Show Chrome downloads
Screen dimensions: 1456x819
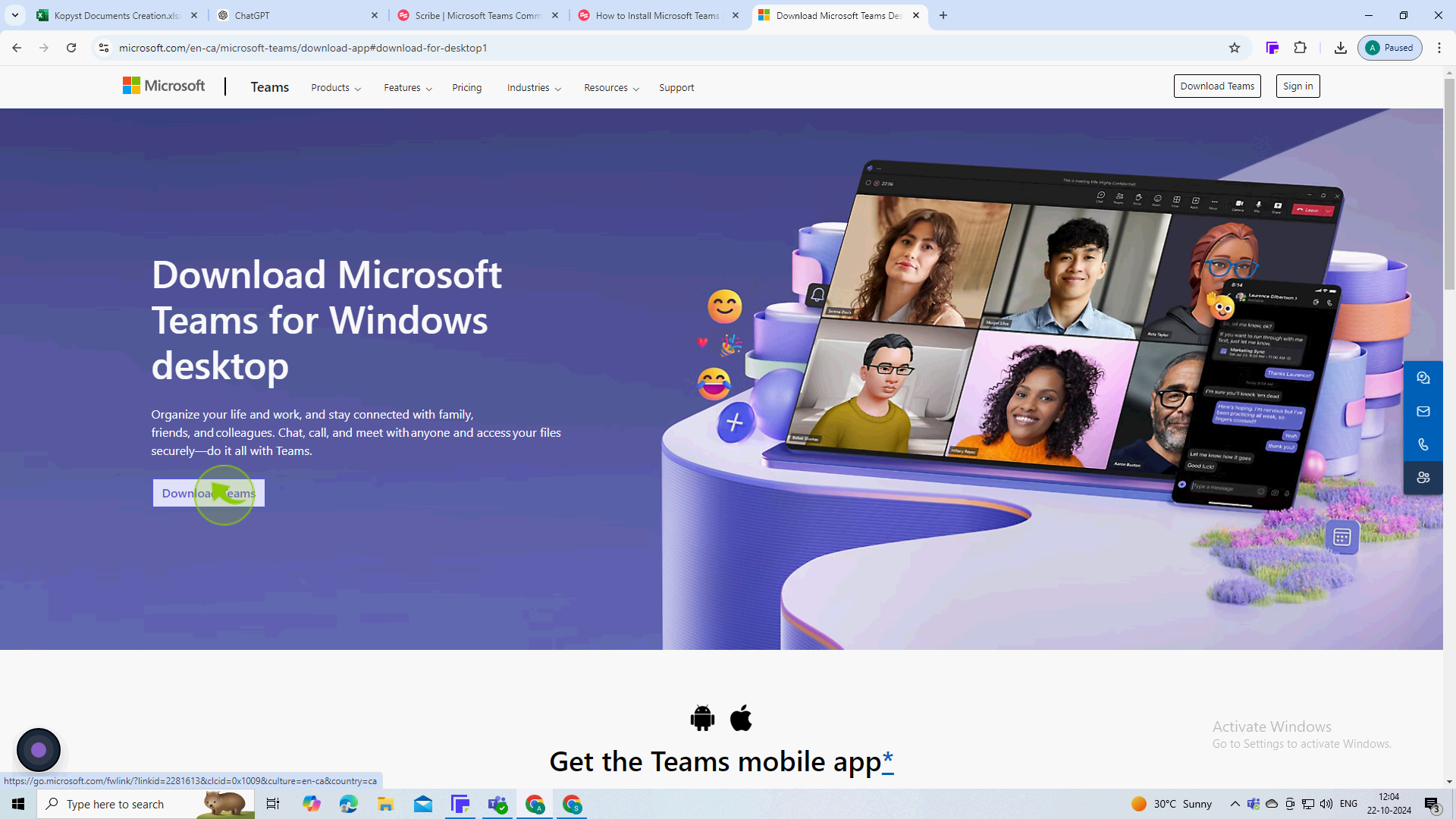coord(1341,48)
